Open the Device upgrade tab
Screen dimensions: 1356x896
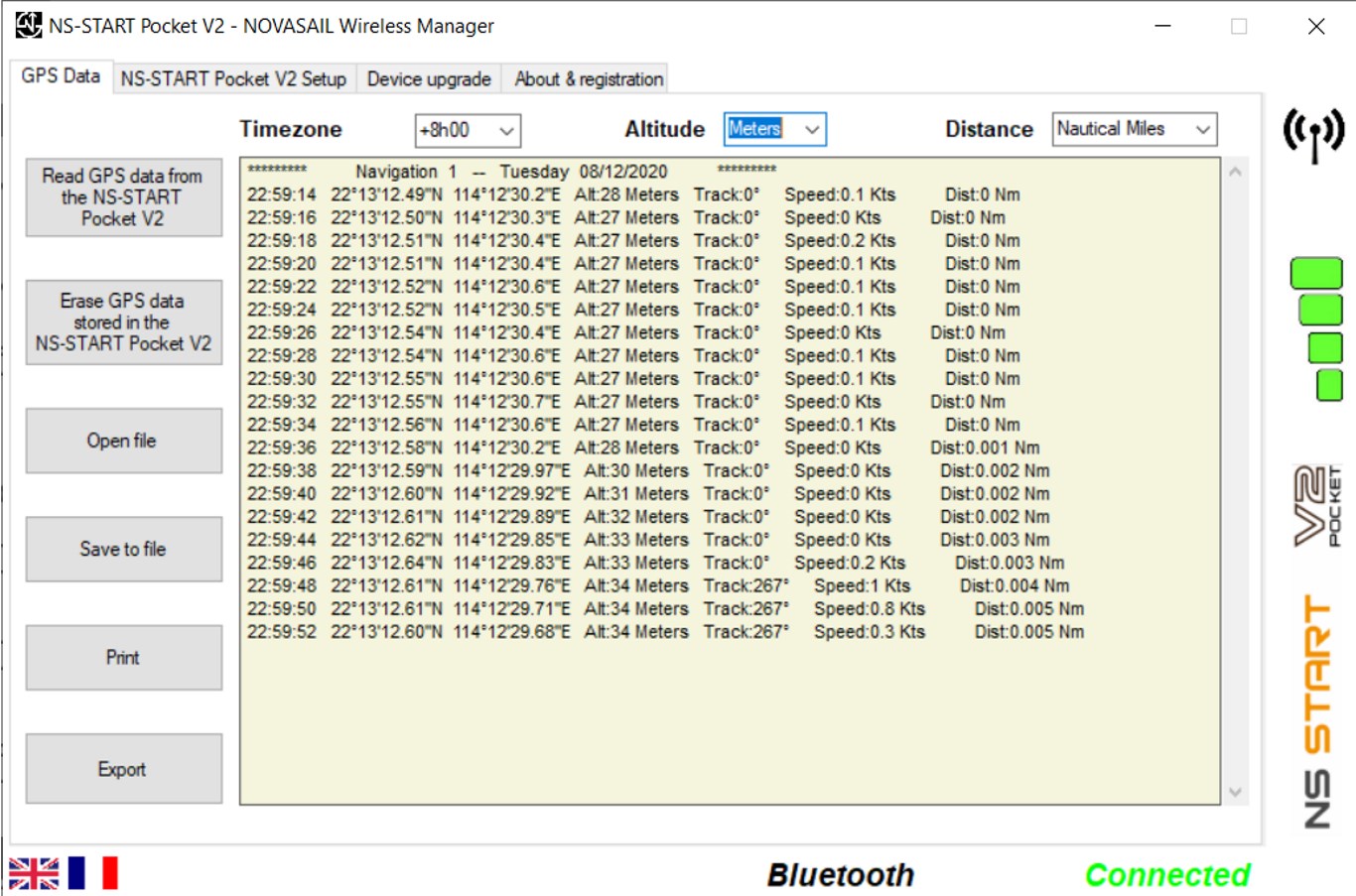pos(429,78)
